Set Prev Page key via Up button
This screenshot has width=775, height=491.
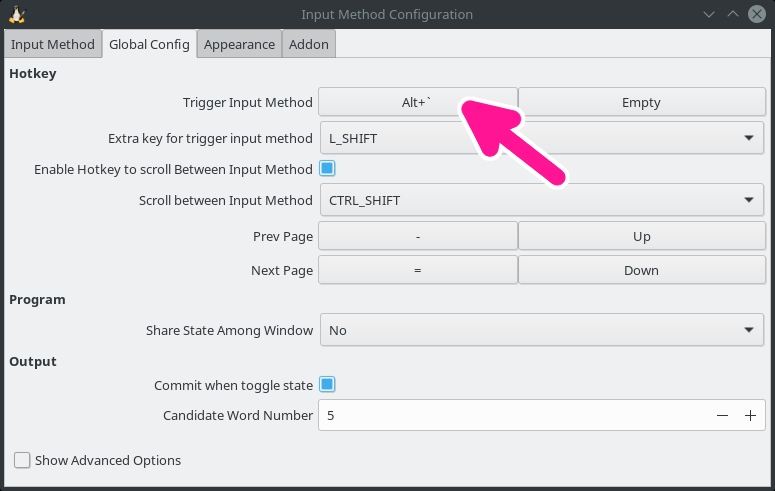pyautogui.click(x=641, y=236)
